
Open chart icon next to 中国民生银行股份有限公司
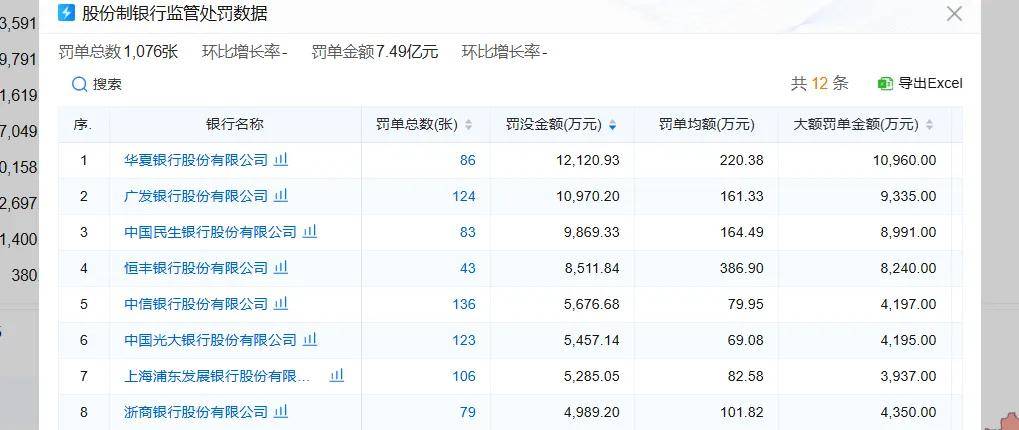(310, 232)
